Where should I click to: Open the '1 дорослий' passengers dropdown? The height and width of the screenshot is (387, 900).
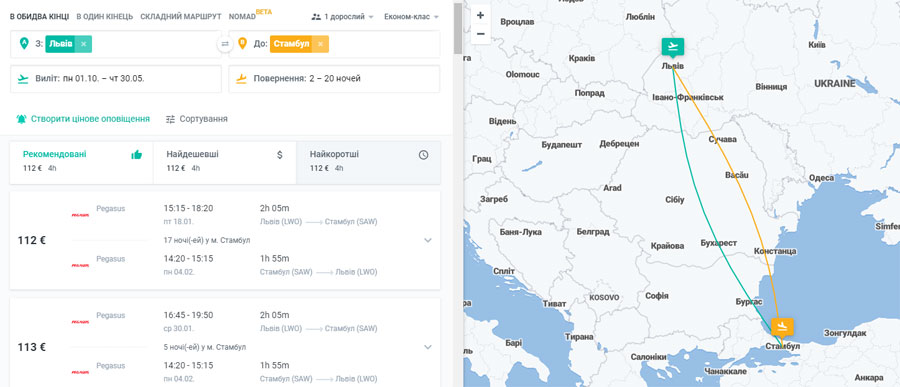click(x=343, y=17)
